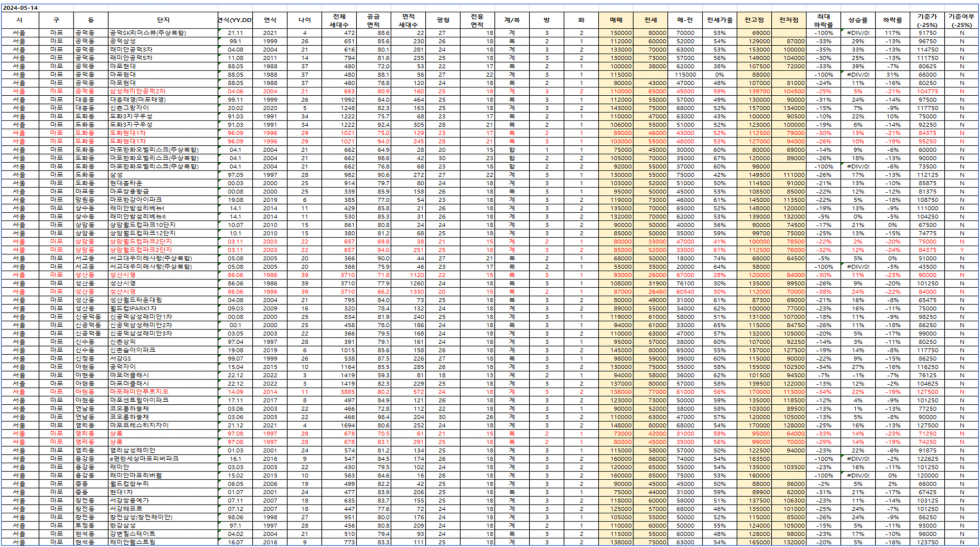Click the 51750 value in 기준가 column
Viewport: 980px width, 547px height.
pyautogui.click(x=926, y=33)
